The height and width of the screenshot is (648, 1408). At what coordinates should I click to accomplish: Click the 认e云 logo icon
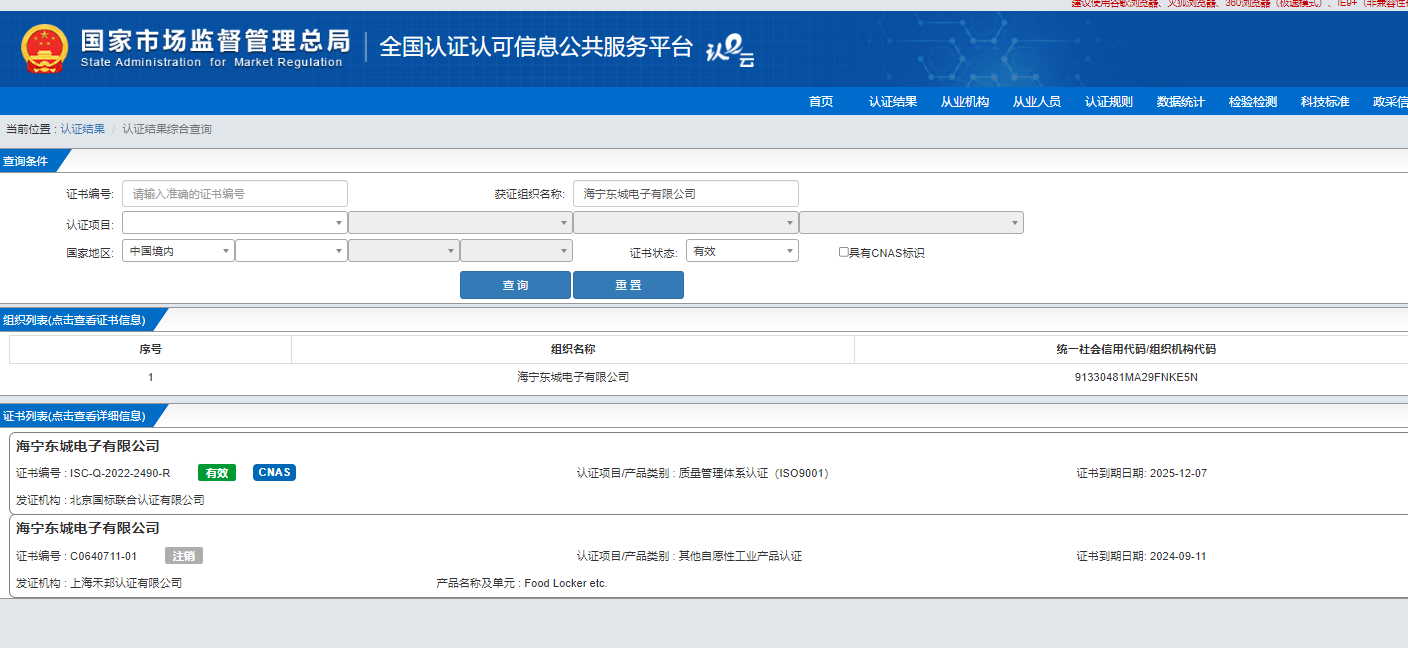(730, 50)
